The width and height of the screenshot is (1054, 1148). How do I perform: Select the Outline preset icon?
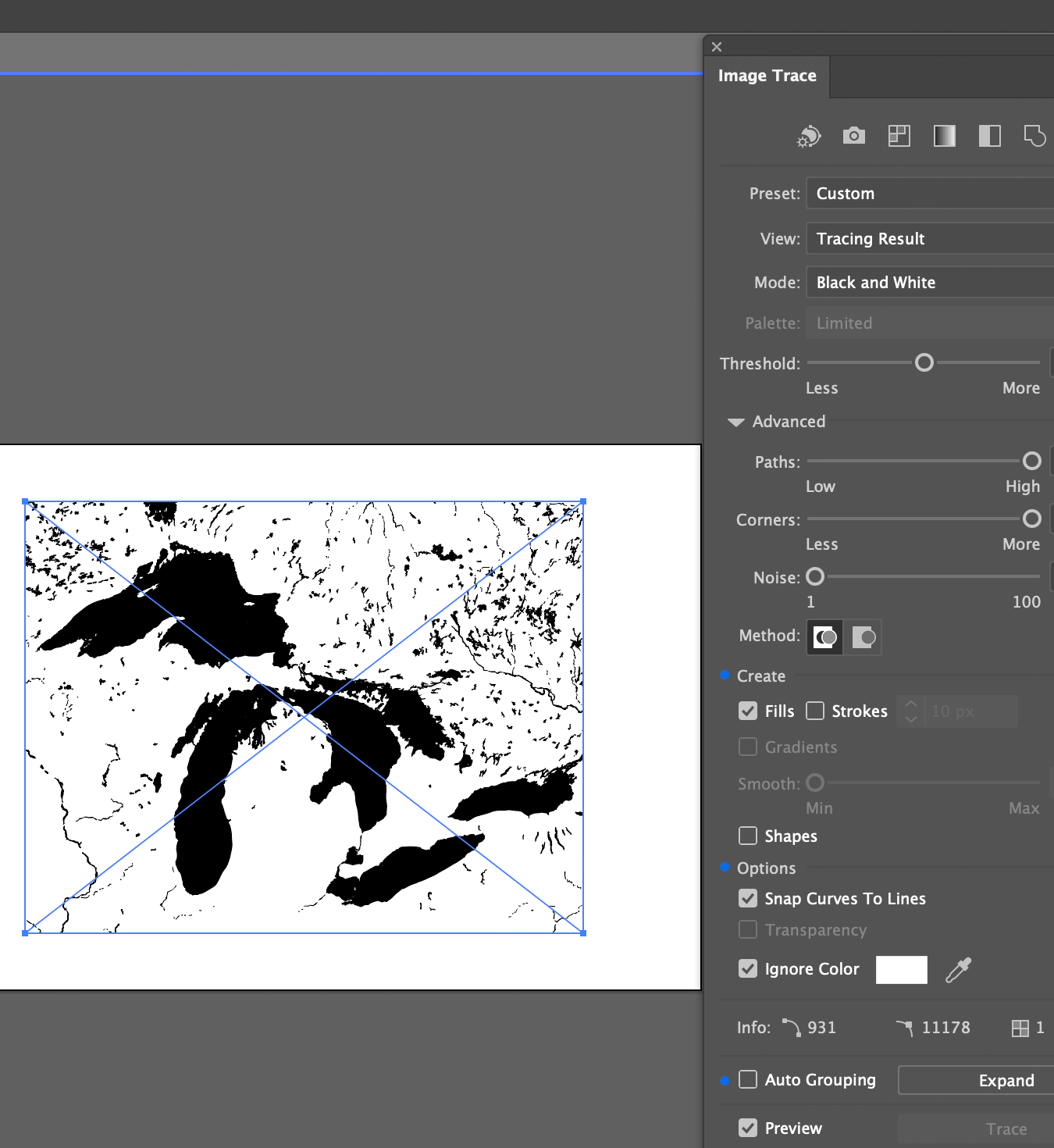[1034, 136]
